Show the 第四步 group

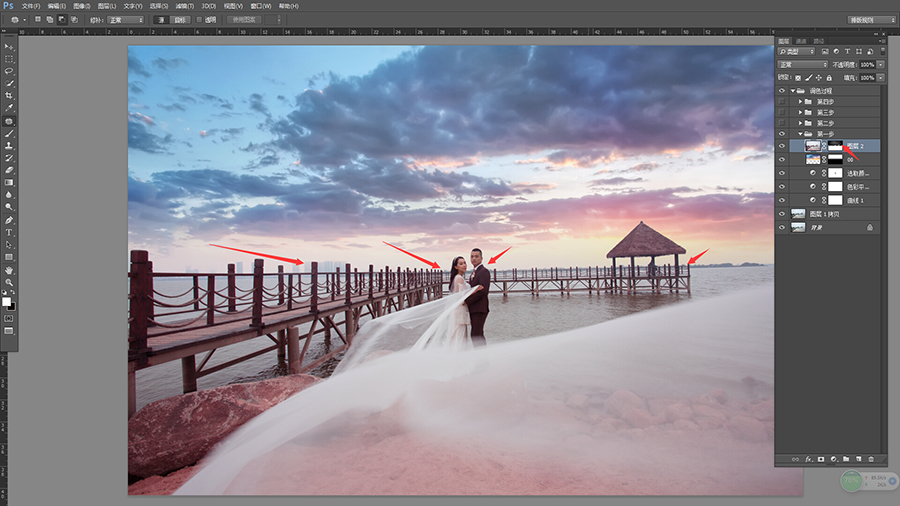coord(782,102)
